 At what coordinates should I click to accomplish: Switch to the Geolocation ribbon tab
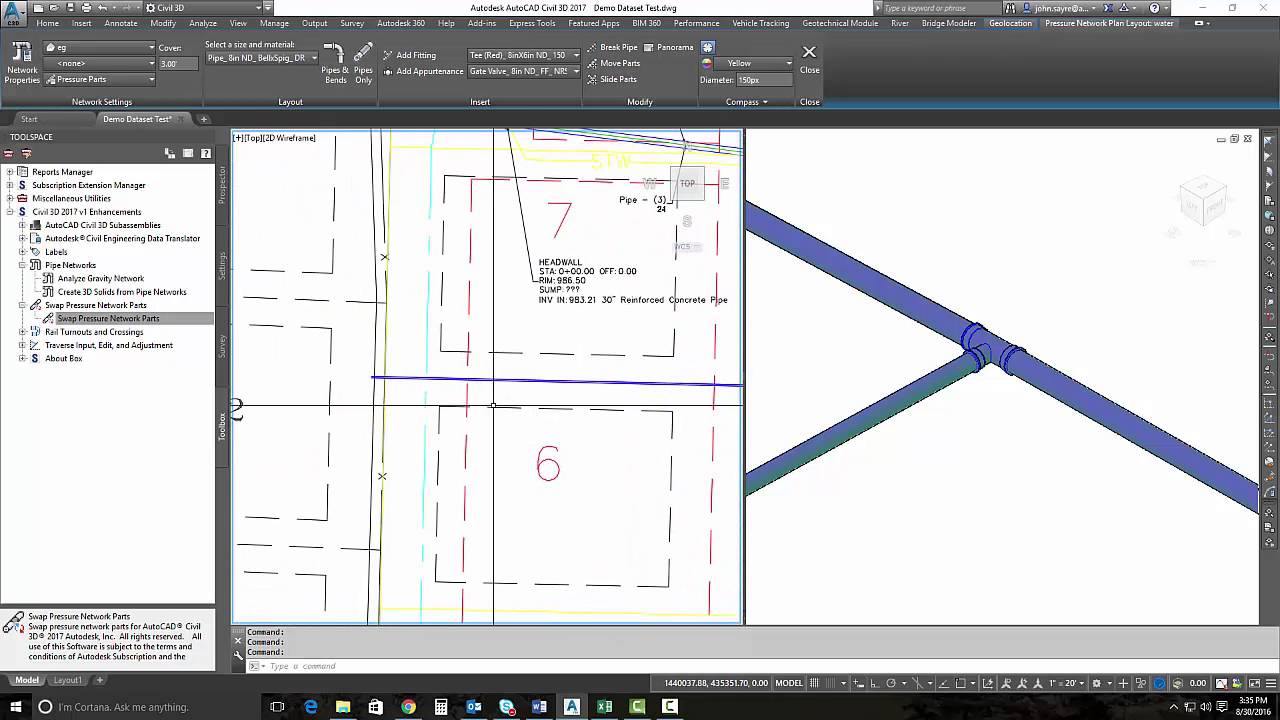pos(1010,23)
